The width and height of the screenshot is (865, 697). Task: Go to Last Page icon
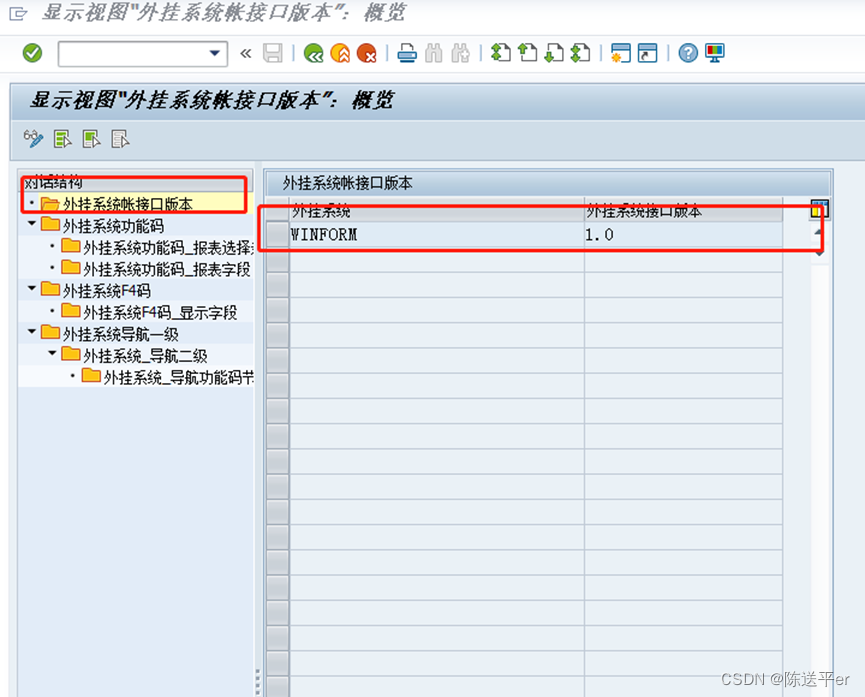[x=580, y=53]
